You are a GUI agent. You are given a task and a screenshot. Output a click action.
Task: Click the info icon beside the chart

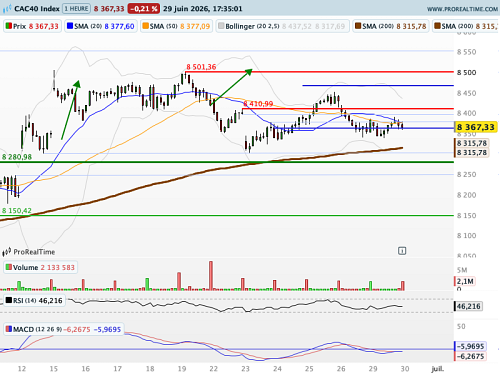tap(402, 251)
